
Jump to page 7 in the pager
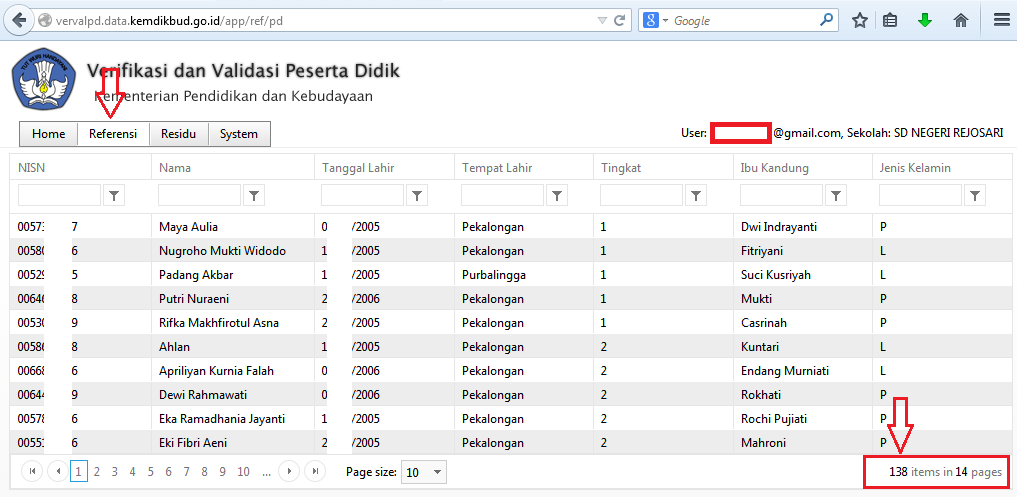(x=186, y=472)
